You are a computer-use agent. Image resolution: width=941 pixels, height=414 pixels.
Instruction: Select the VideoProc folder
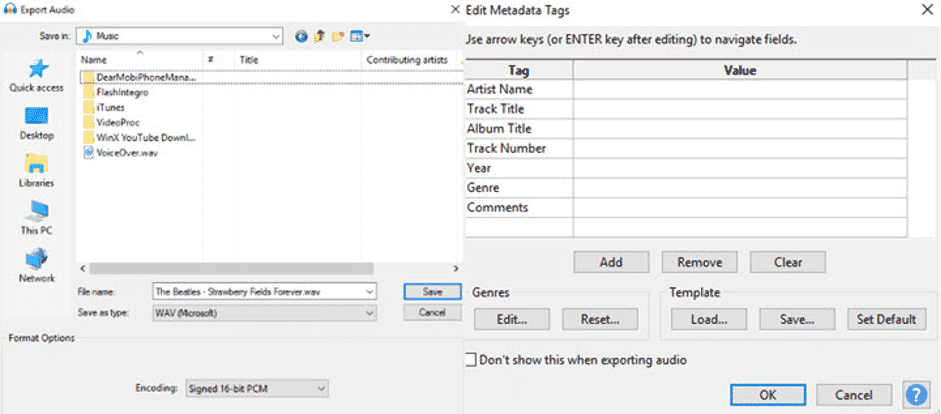(x=111, y=122)
